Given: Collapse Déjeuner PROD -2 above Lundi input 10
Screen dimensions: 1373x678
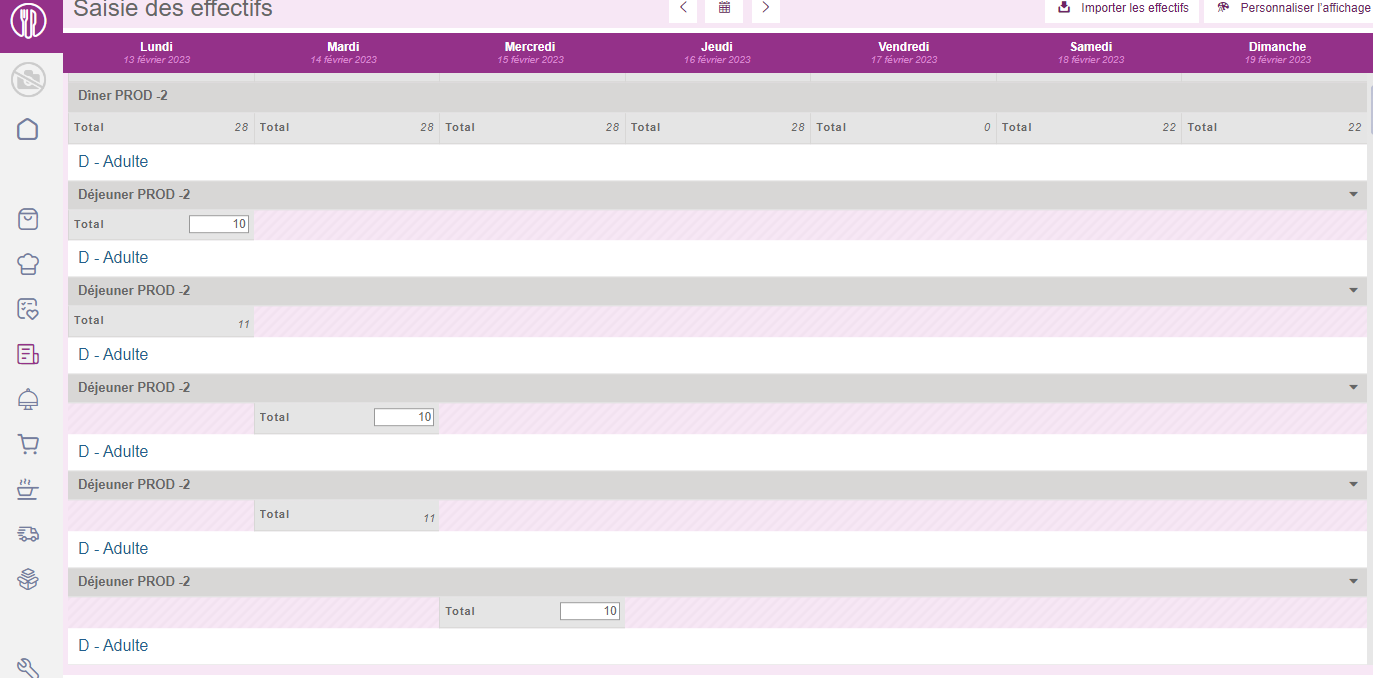Looking at the screenshot, I should [1354, 194].
